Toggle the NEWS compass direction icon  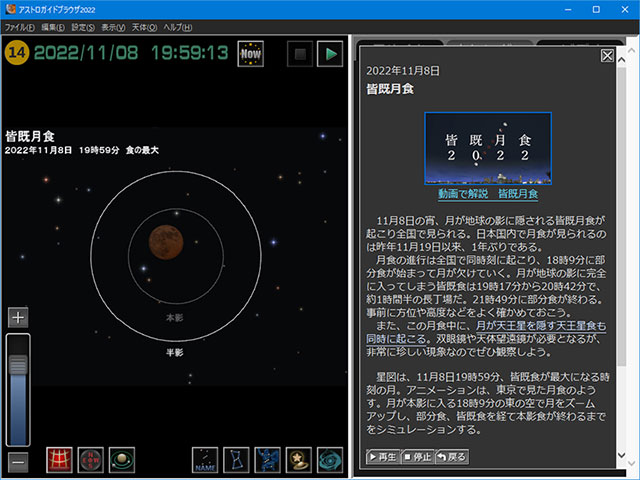point(91,459)
